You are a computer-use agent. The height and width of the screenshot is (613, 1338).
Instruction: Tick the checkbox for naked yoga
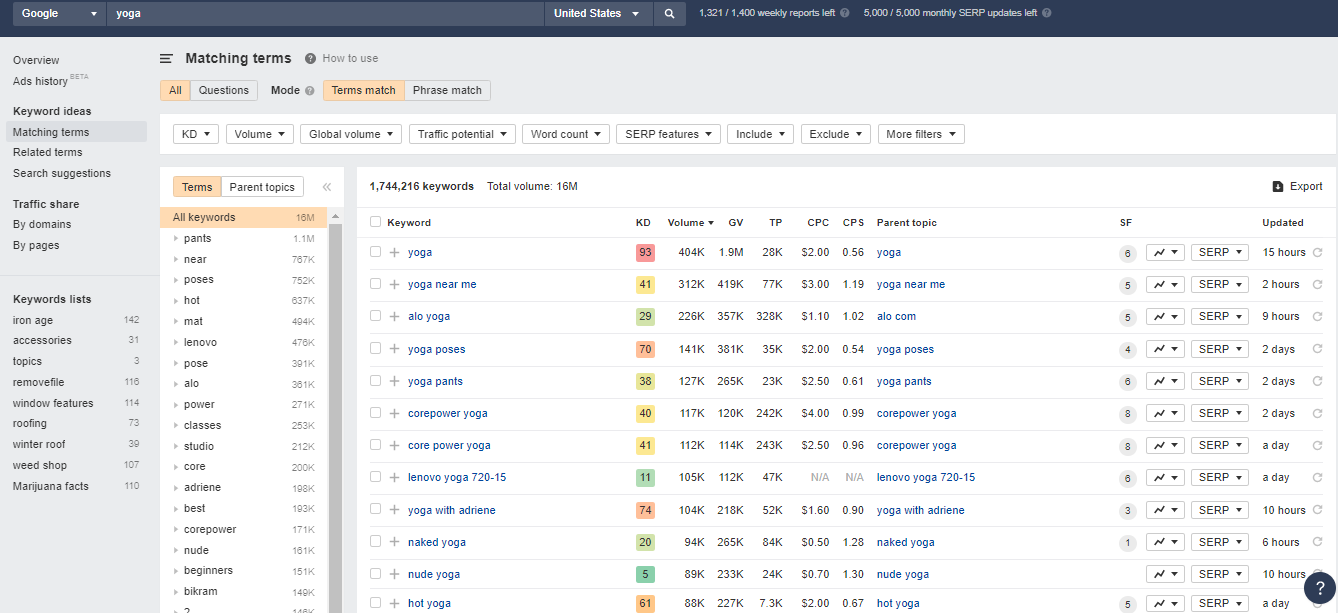(375, 542)
